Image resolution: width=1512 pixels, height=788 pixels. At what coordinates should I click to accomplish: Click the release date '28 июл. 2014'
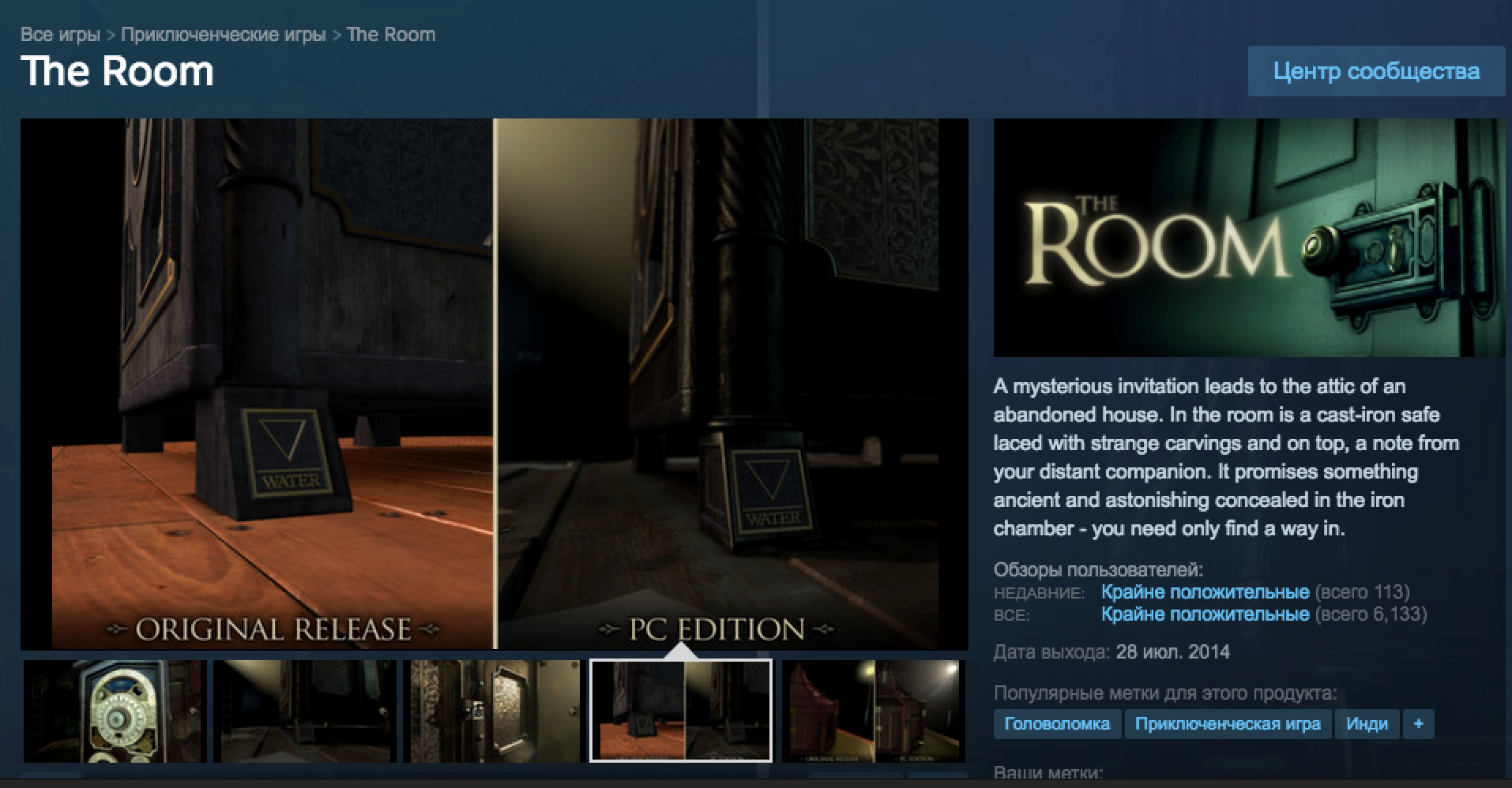(x=1172, y=652)
